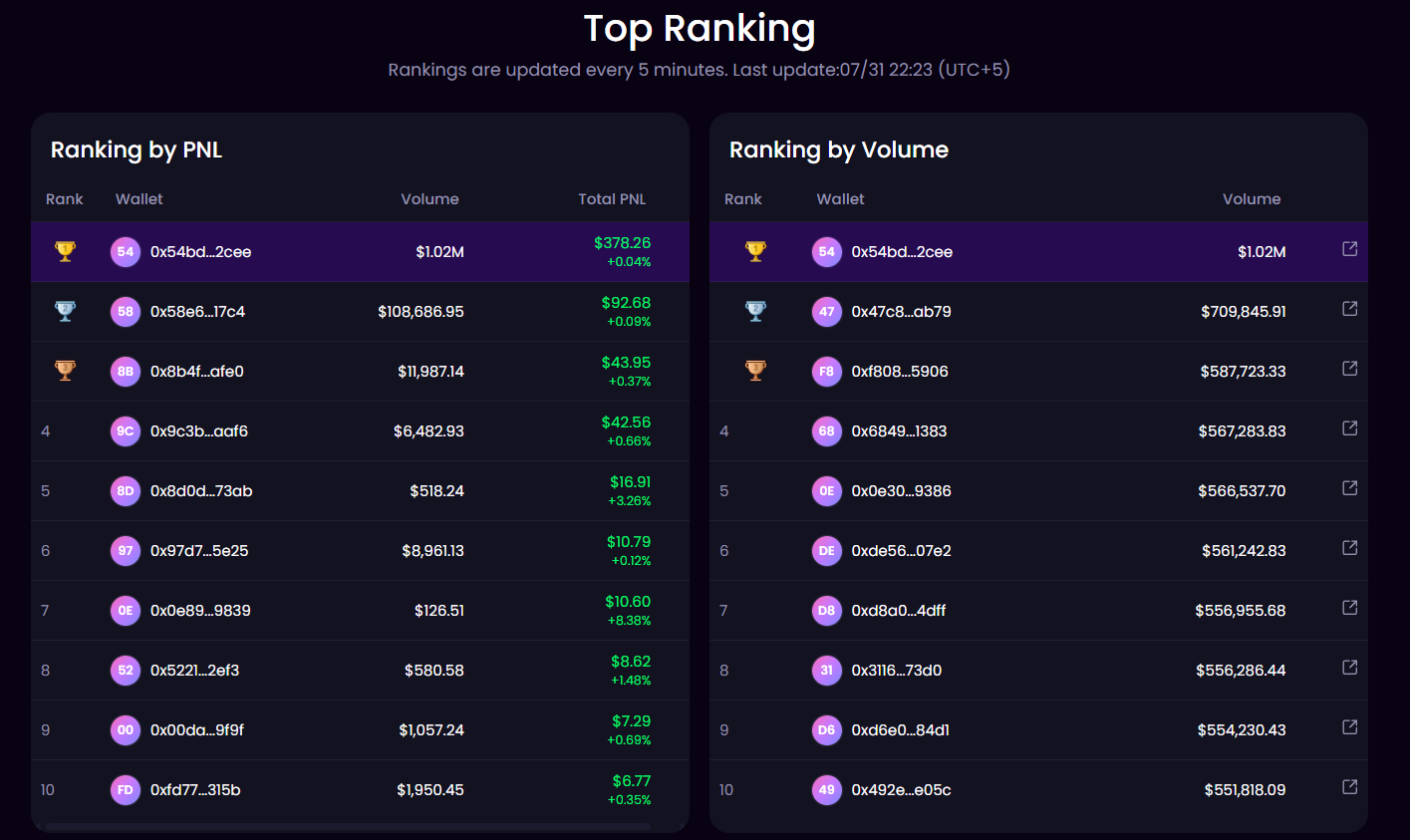Click the silver trophy in Volume ranking
The height and width of the screenshot is (840, 1410).
pos(755,311)
